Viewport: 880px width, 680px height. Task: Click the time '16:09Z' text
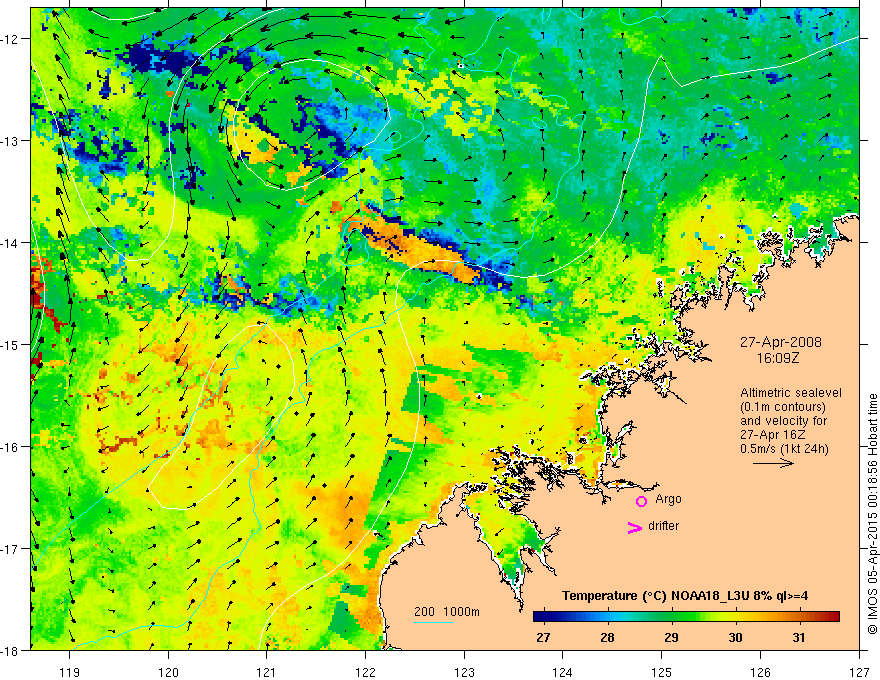(x=777, y=358)
